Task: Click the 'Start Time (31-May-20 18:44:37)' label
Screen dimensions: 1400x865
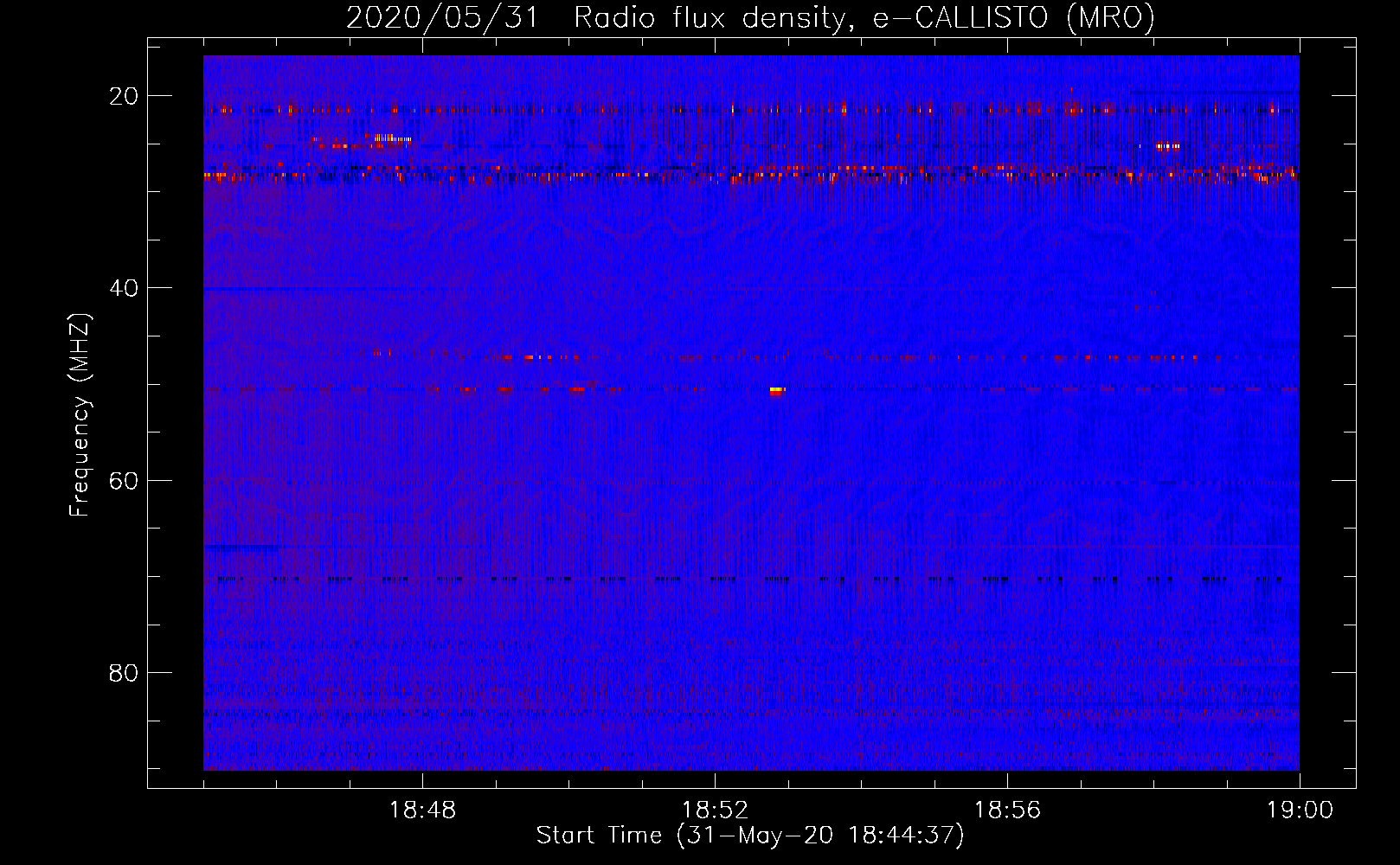Action: 750,836
